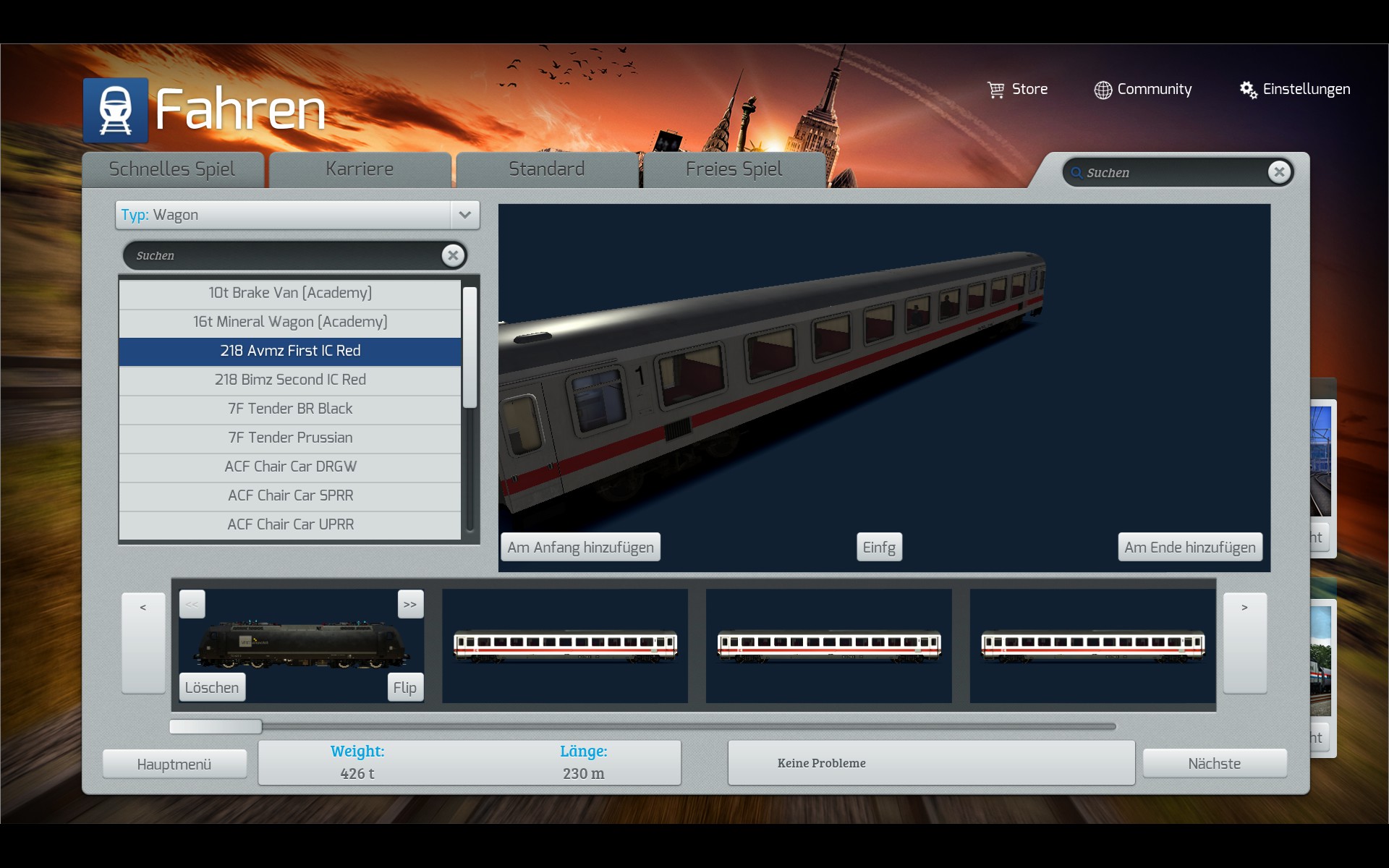Open Community via the globe icon
Image resolution: width=1389 pixels, height=868 pixels.
(x=1103, y=90)
